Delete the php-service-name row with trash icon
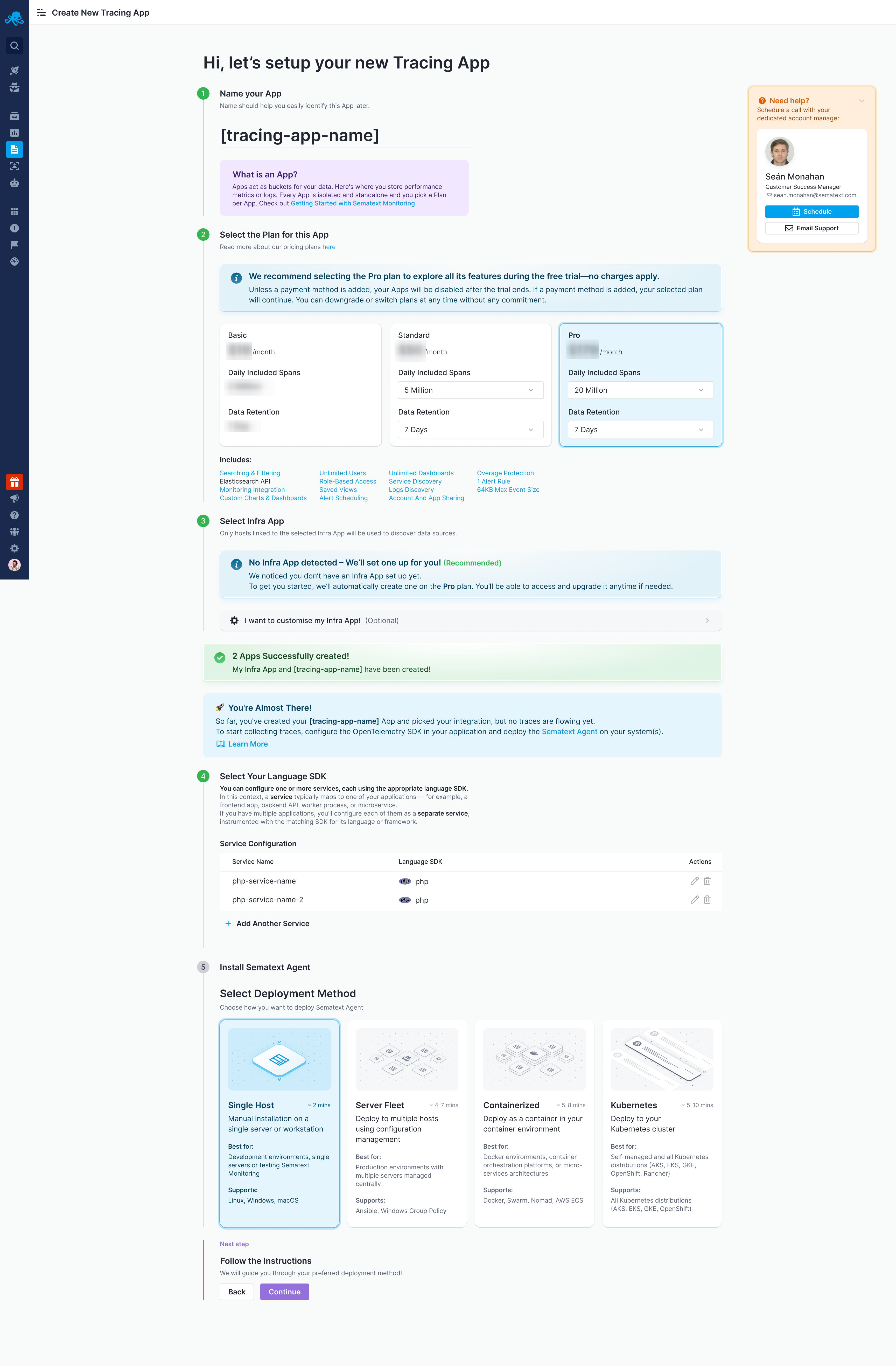Screen dimensions: 896x1366 click(707, 881)
